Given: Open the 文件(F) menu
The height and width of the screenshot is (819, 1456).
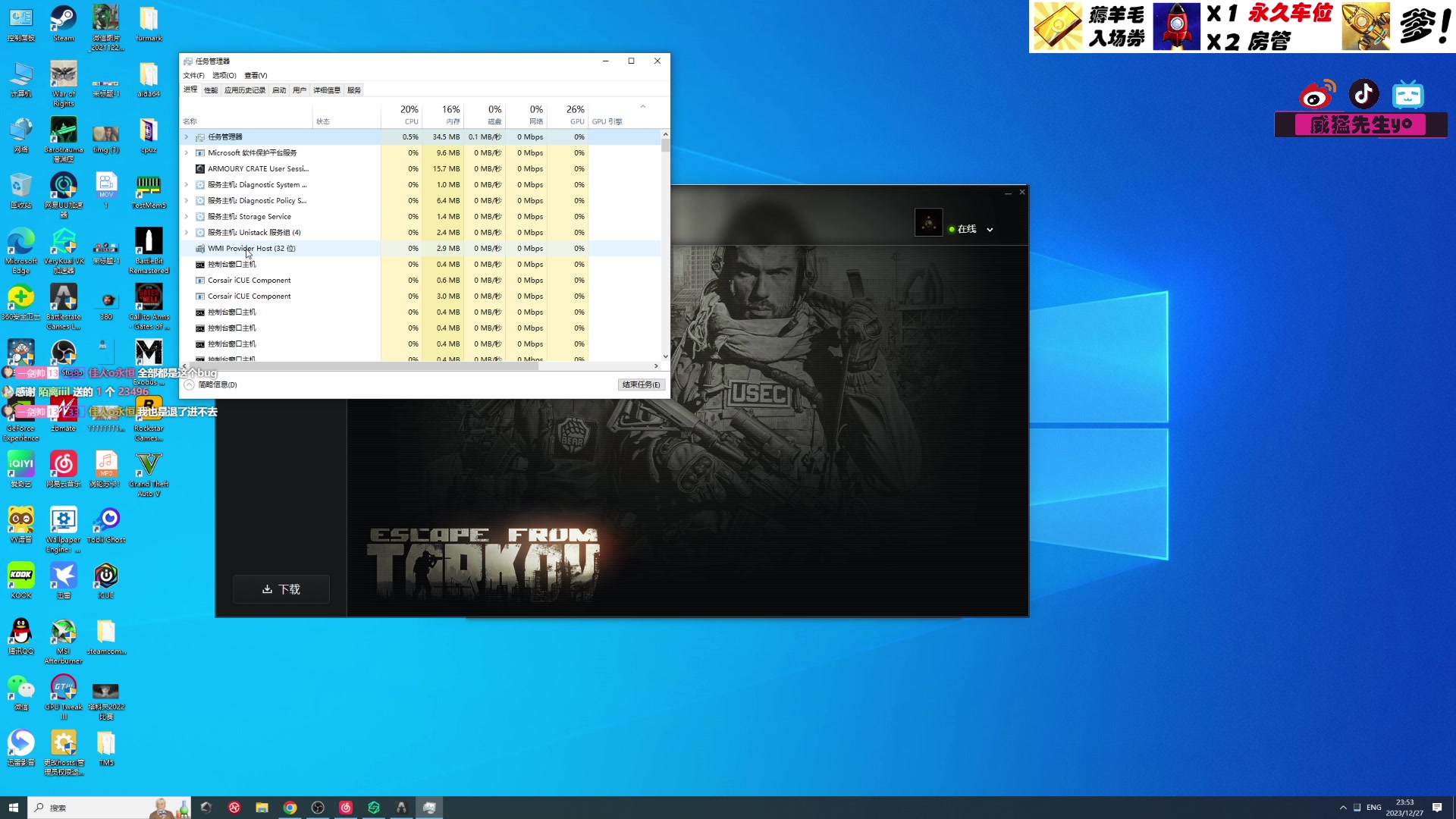Looking at the screenshot, I should tap(193, 76).
